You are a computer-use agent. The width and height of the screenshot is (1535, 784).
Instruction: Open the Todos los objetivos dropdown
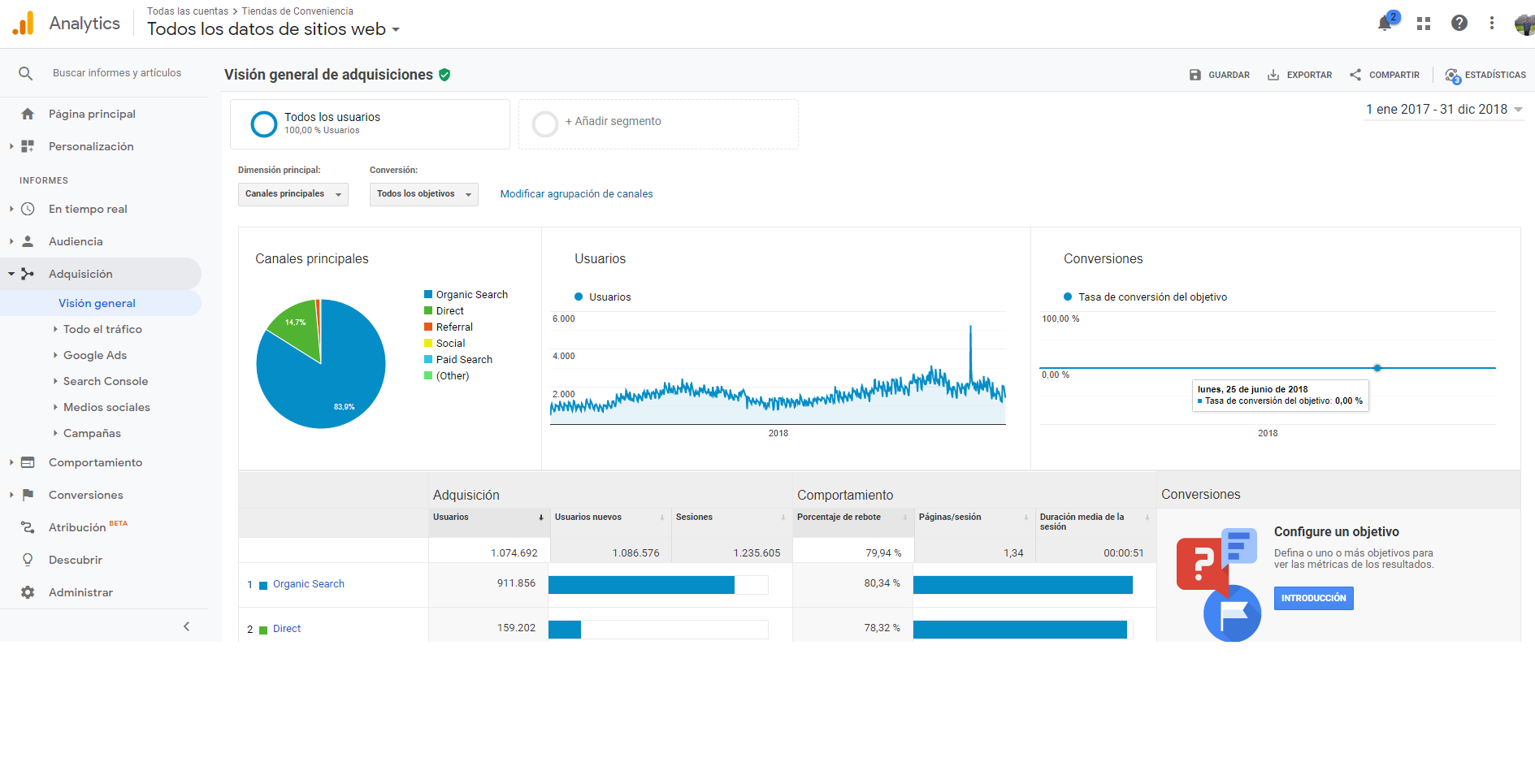point(424,194)
